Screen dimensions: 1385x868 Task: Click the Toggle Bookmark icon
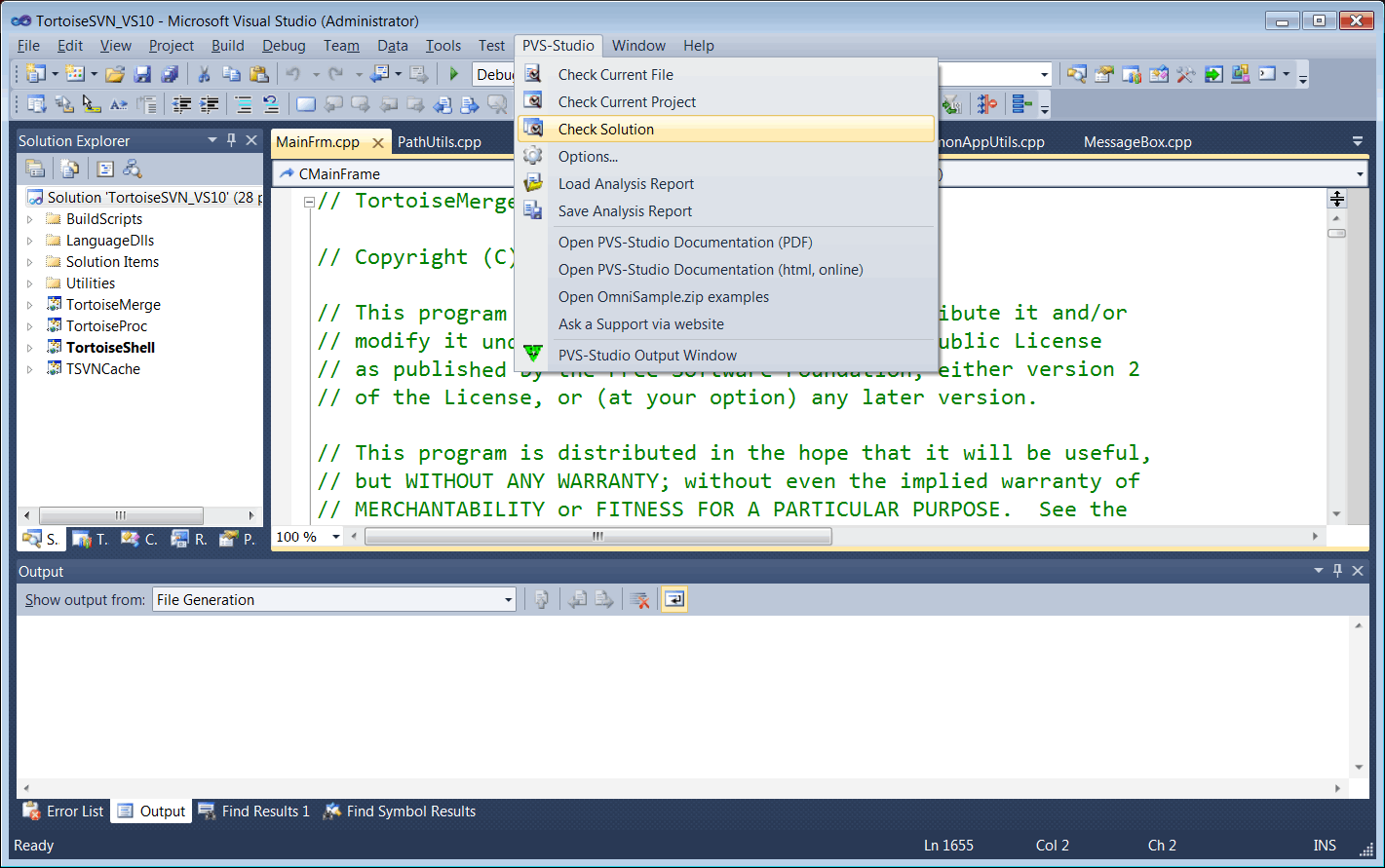(306, 104)
